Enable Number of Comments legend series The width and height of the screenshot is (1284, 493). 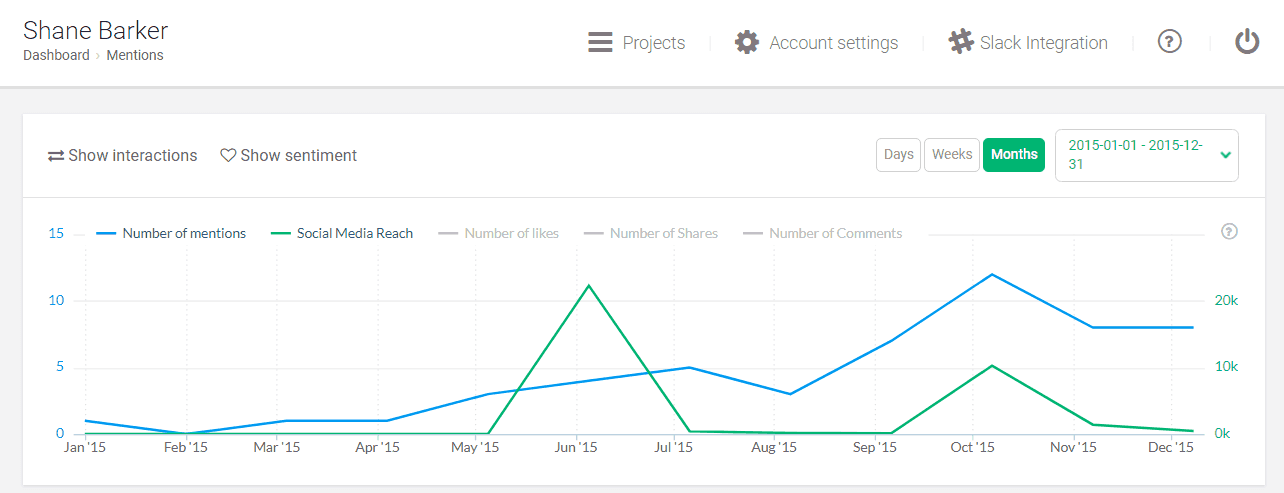(x=822, y=233)
